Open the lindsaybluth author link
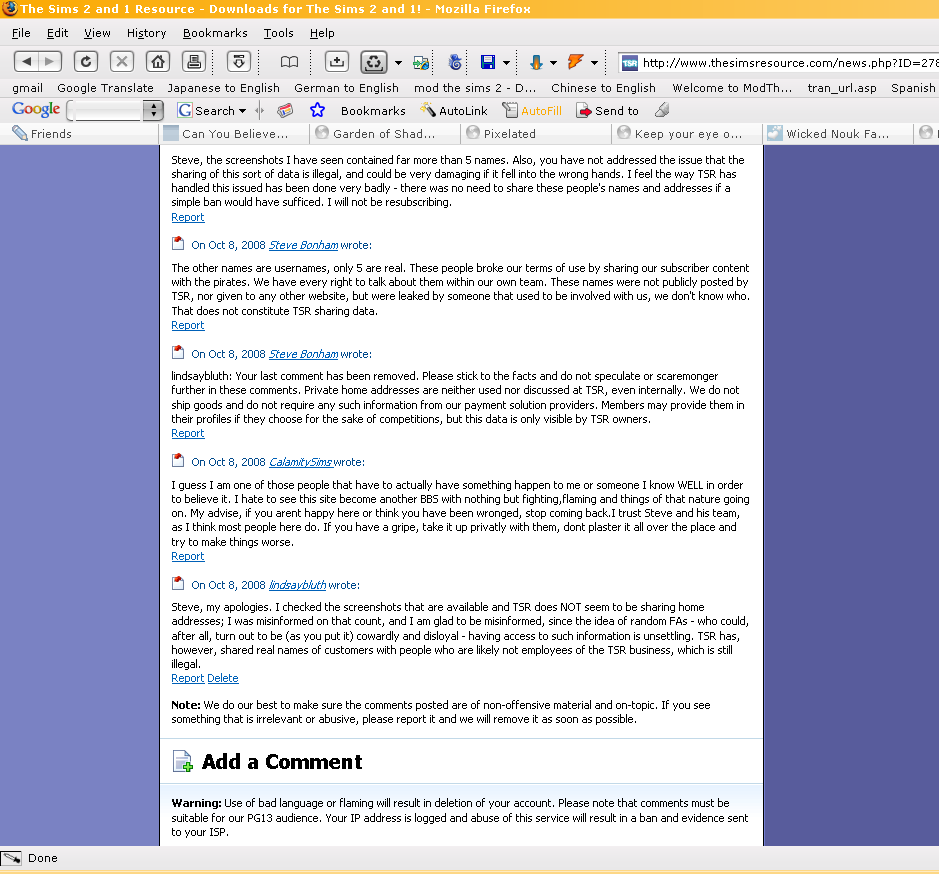 [x=298, y=585]
